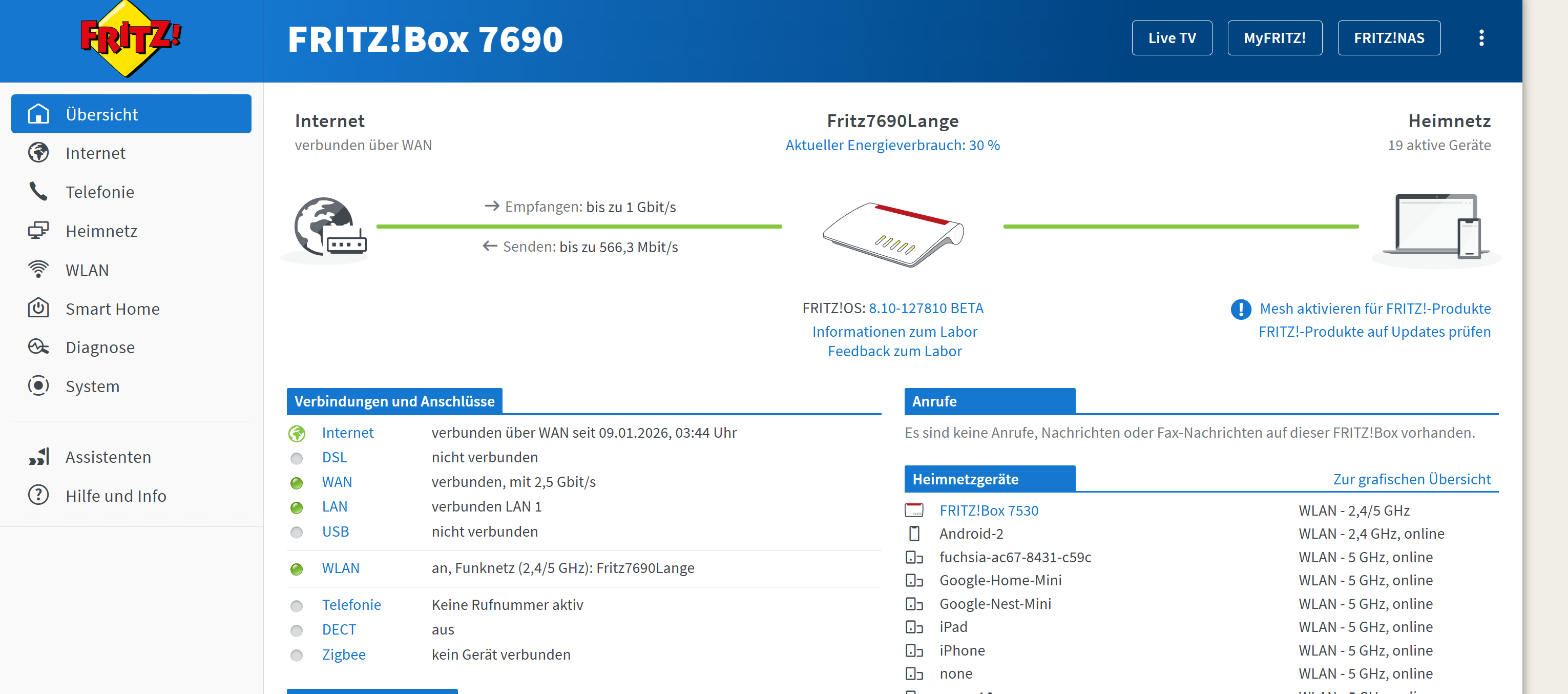
Task: Open Assistenten from the sidebar
Action: [x=109, y=457]
